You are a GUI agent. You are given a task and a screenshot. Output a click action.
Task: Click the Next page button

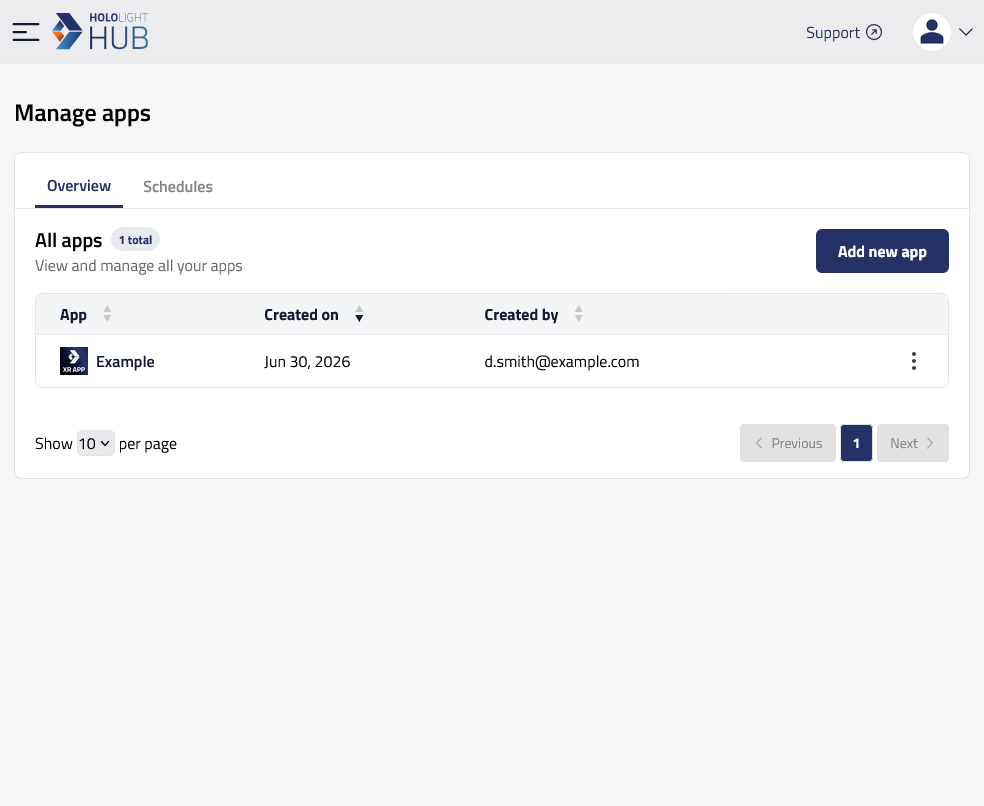(912, 443)
